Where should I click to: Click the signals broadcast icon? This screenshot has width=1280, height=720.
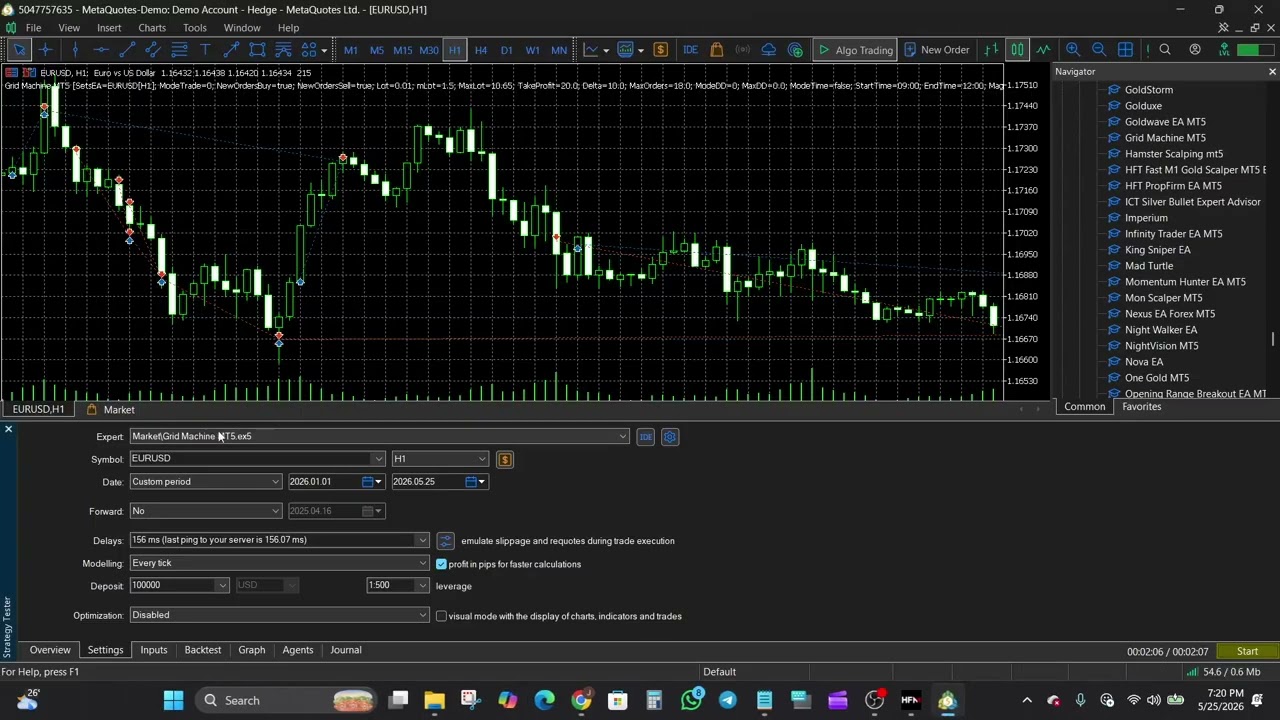coord(743,50)
